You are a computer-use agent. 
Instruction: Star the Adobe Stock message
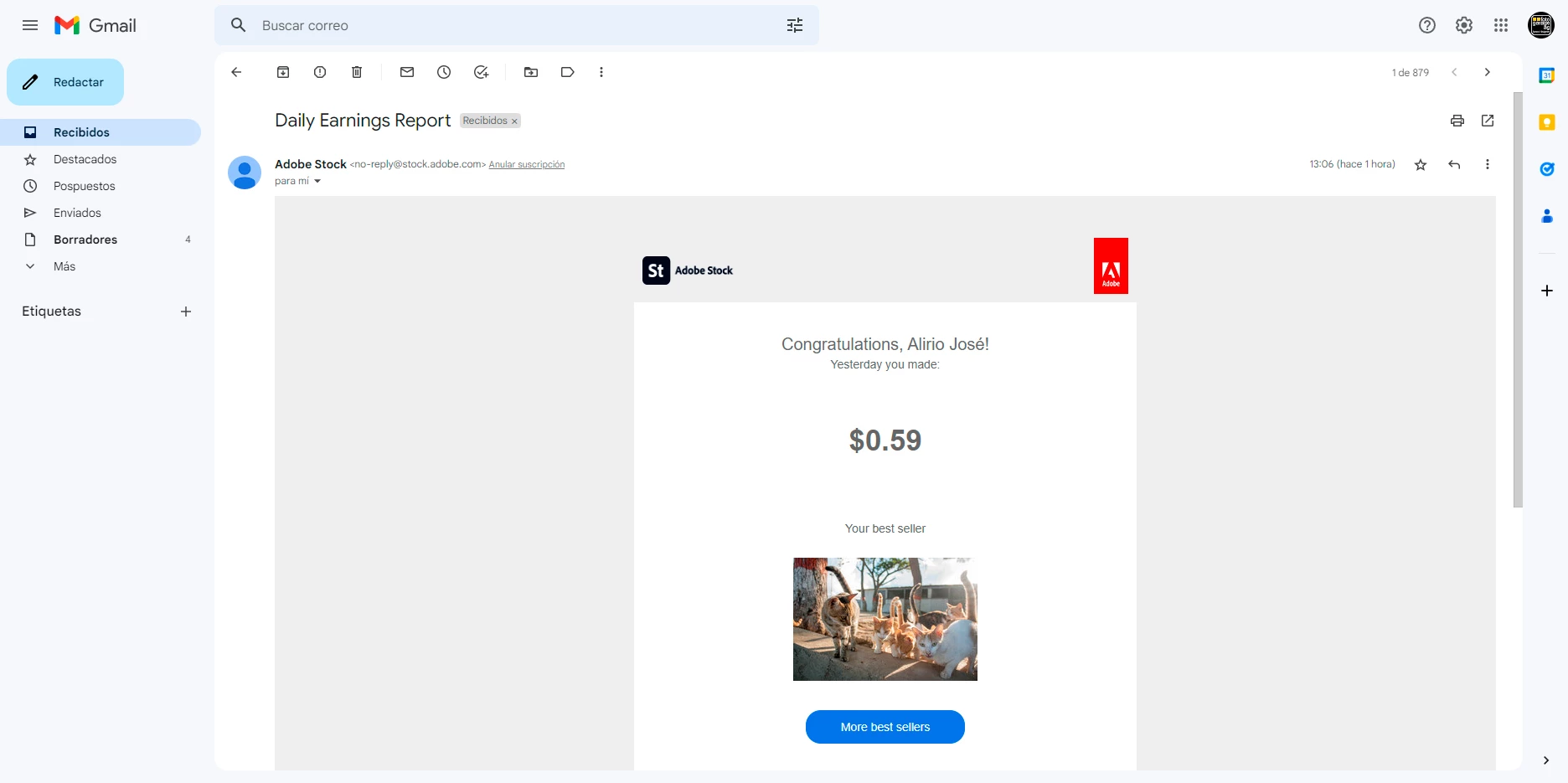point(1421,164)
